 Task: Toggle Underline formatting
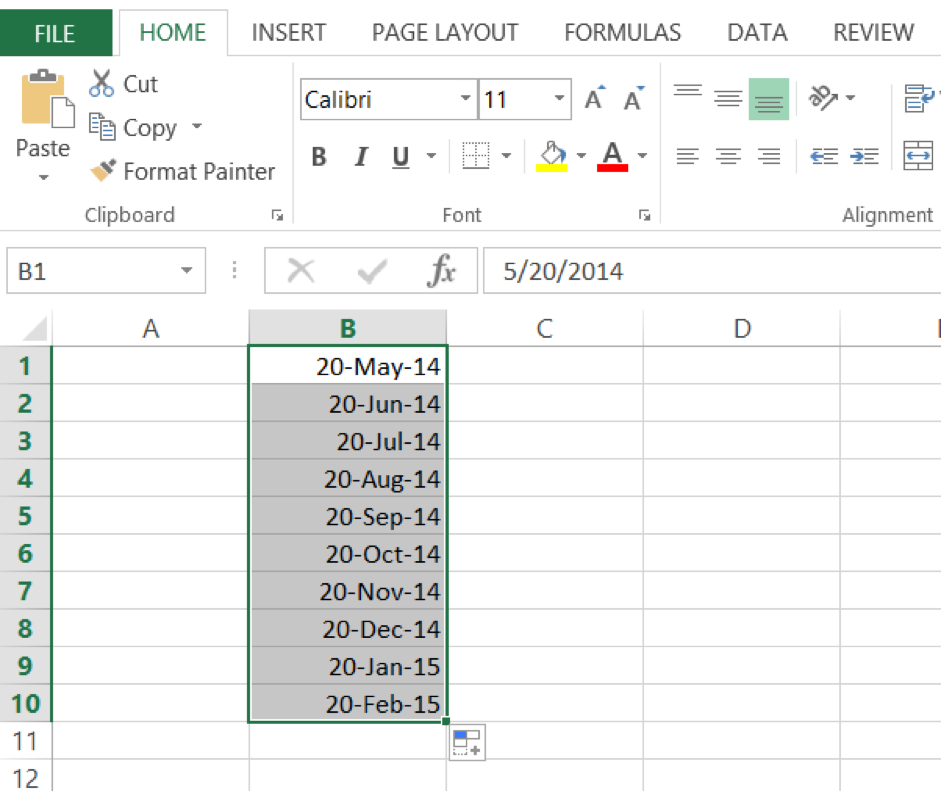(x=400, y=157)
